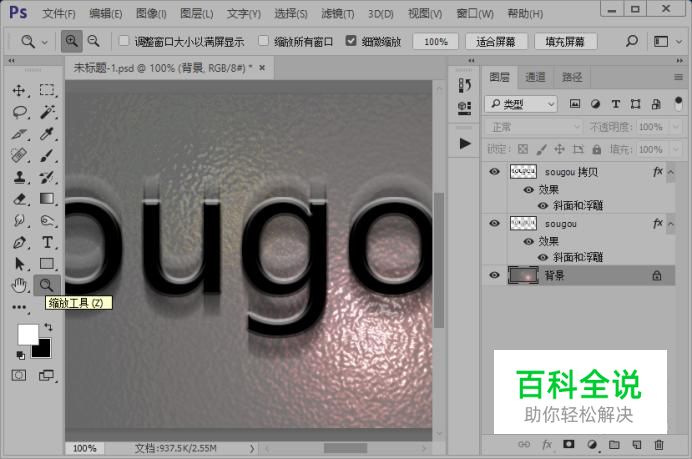Image resolution: width=692 pixels, height=459 pixels.
Task: Select the Crop tool
Action: [x=19, y=134]
